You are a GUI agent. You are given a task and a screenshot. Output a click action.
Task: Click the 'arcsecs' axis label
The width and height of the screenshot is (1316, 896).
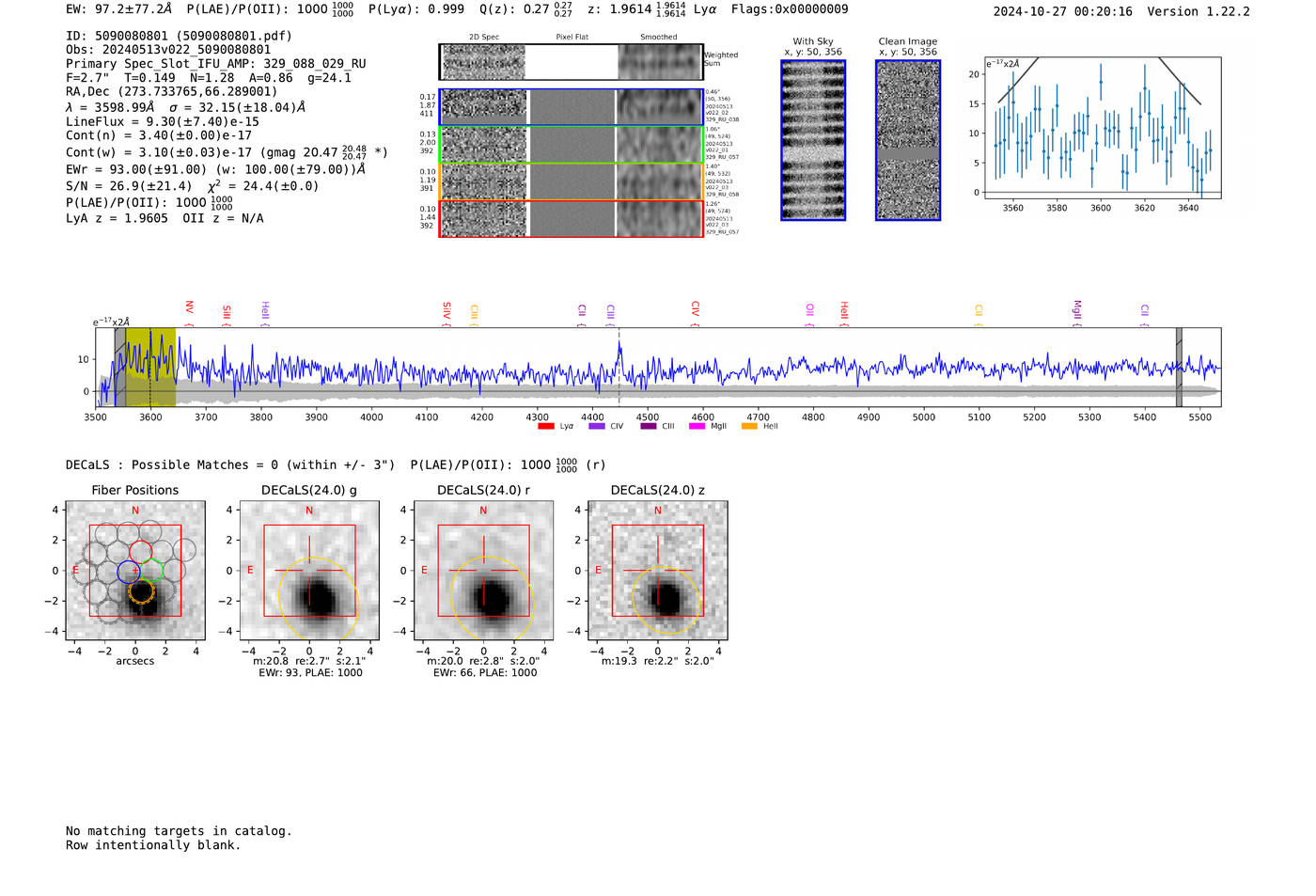coord(135,661)
